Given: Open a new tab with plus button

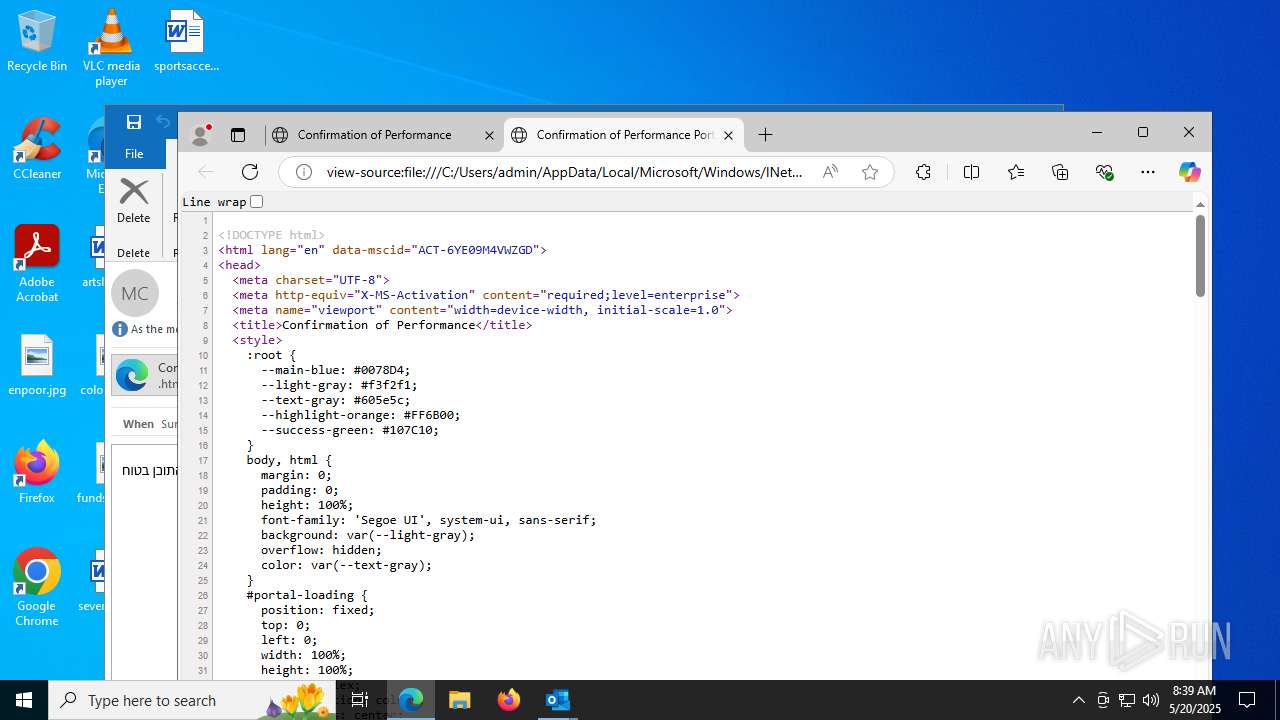Looking at the screenshot, I should click(765, 135).
